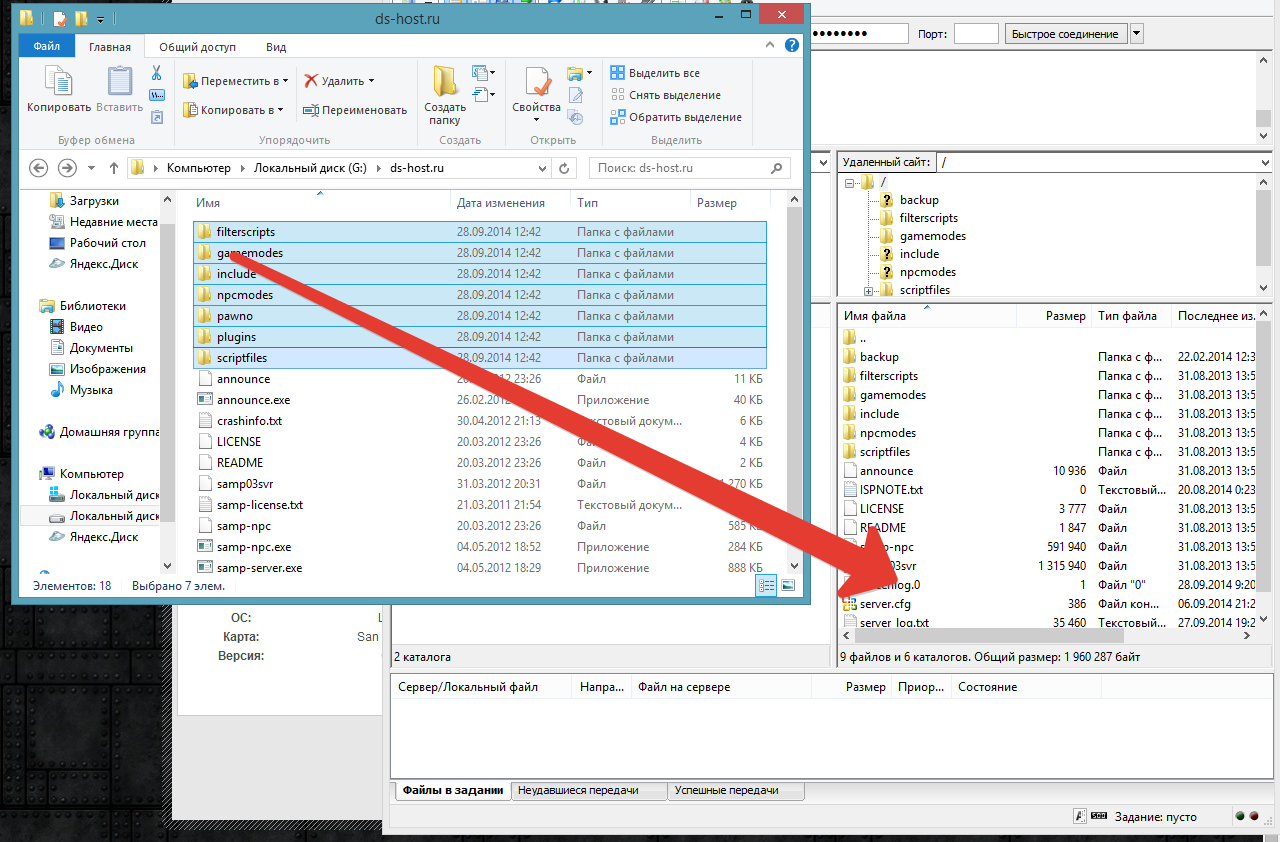Open the Файл menu tab
This screenshot has height=842, width=1280.
coord(47,46)
